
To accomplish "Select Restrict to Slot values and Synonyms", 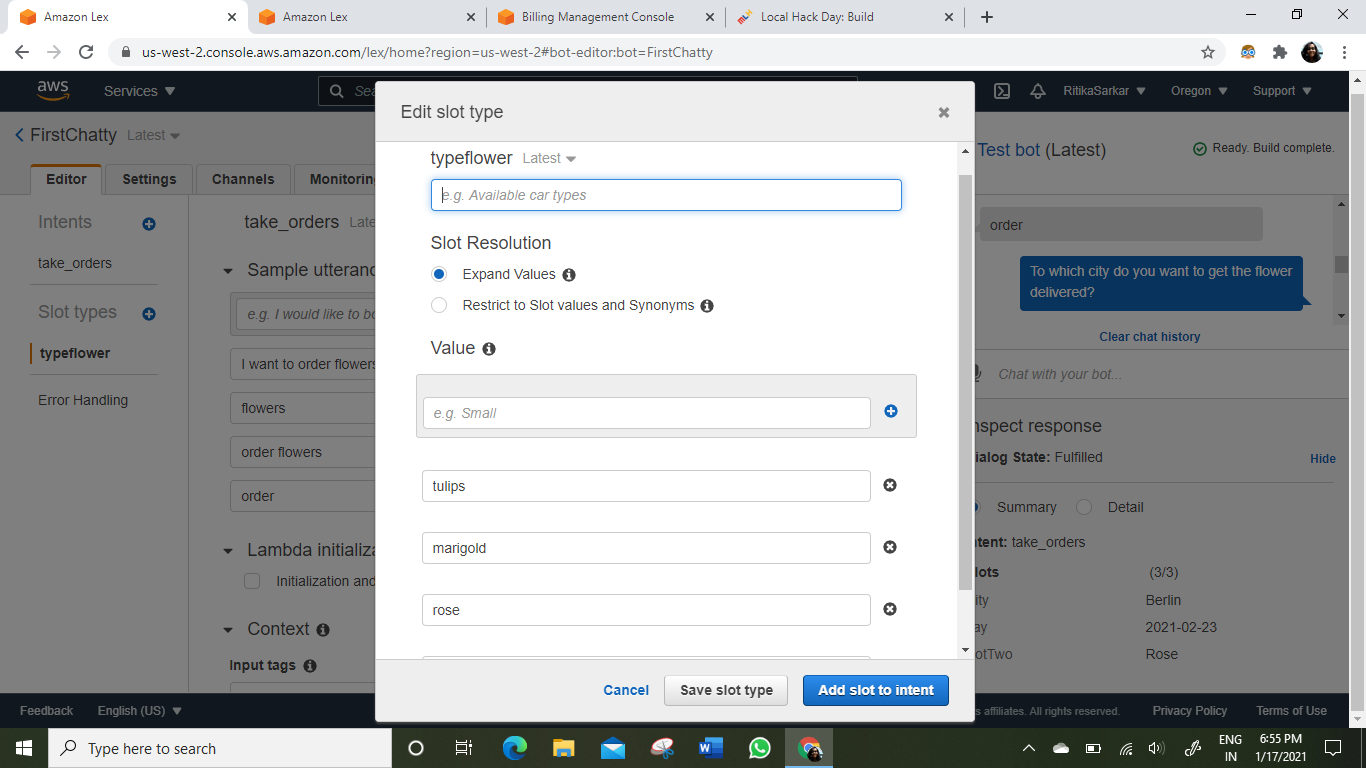I will 439,305.
